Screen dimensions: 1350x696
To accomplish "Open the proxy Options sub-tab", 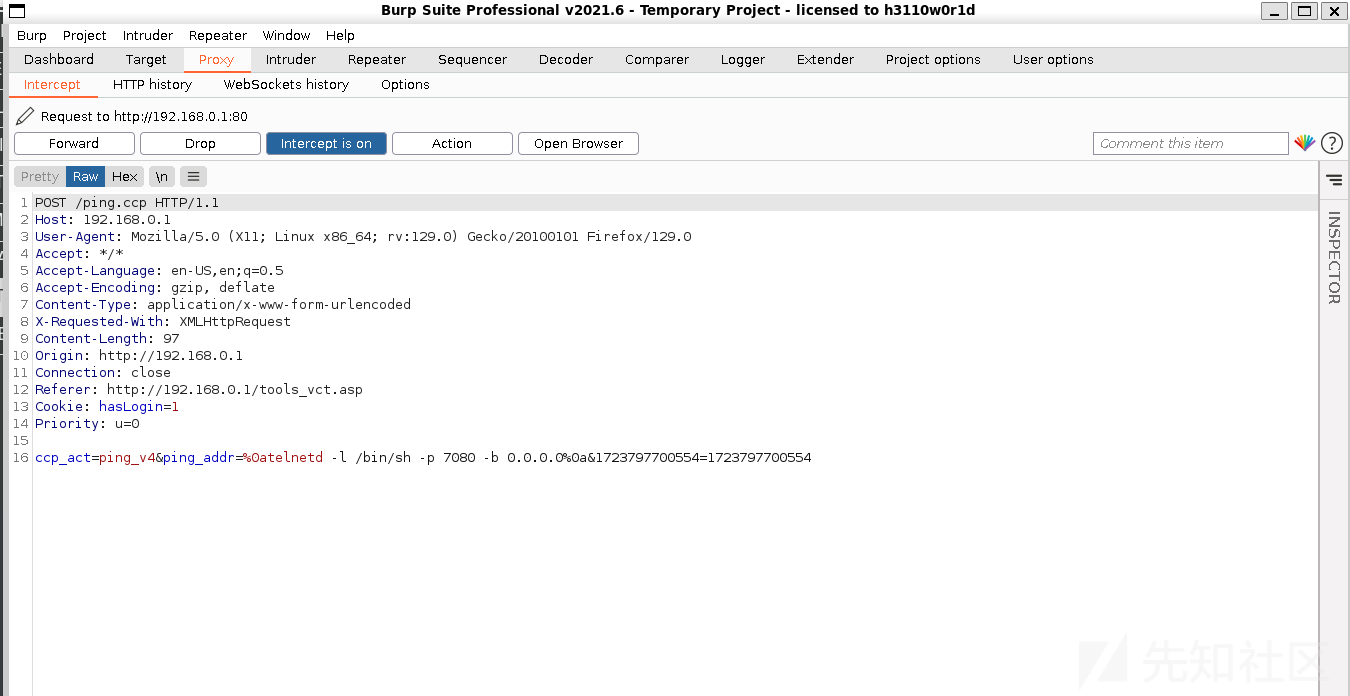I will (405, 85).
